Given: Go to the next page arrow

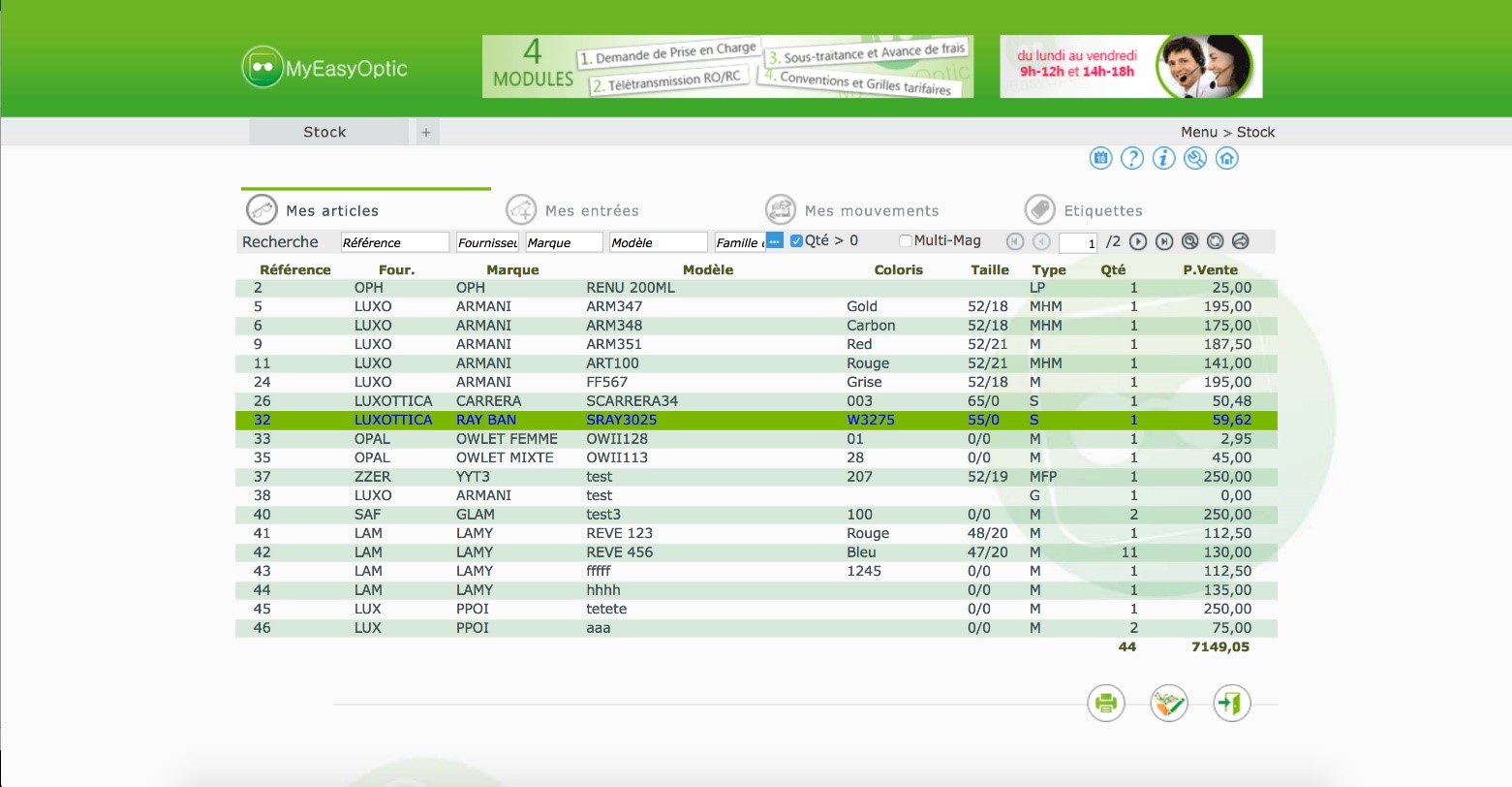Looking at the screenshot, I should point(1138,241).
